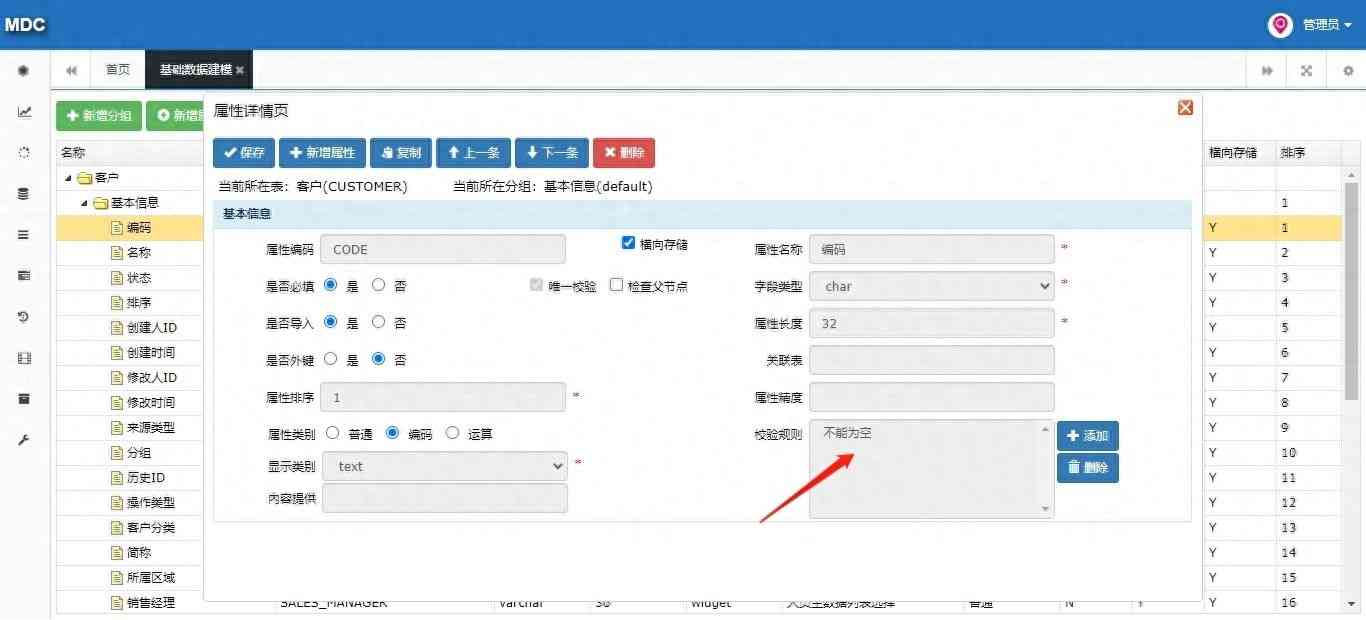This screenshot has width=1366, height=620.
Task: Close the 基础数据建模 tab
Action: click(x=240, y=70)
